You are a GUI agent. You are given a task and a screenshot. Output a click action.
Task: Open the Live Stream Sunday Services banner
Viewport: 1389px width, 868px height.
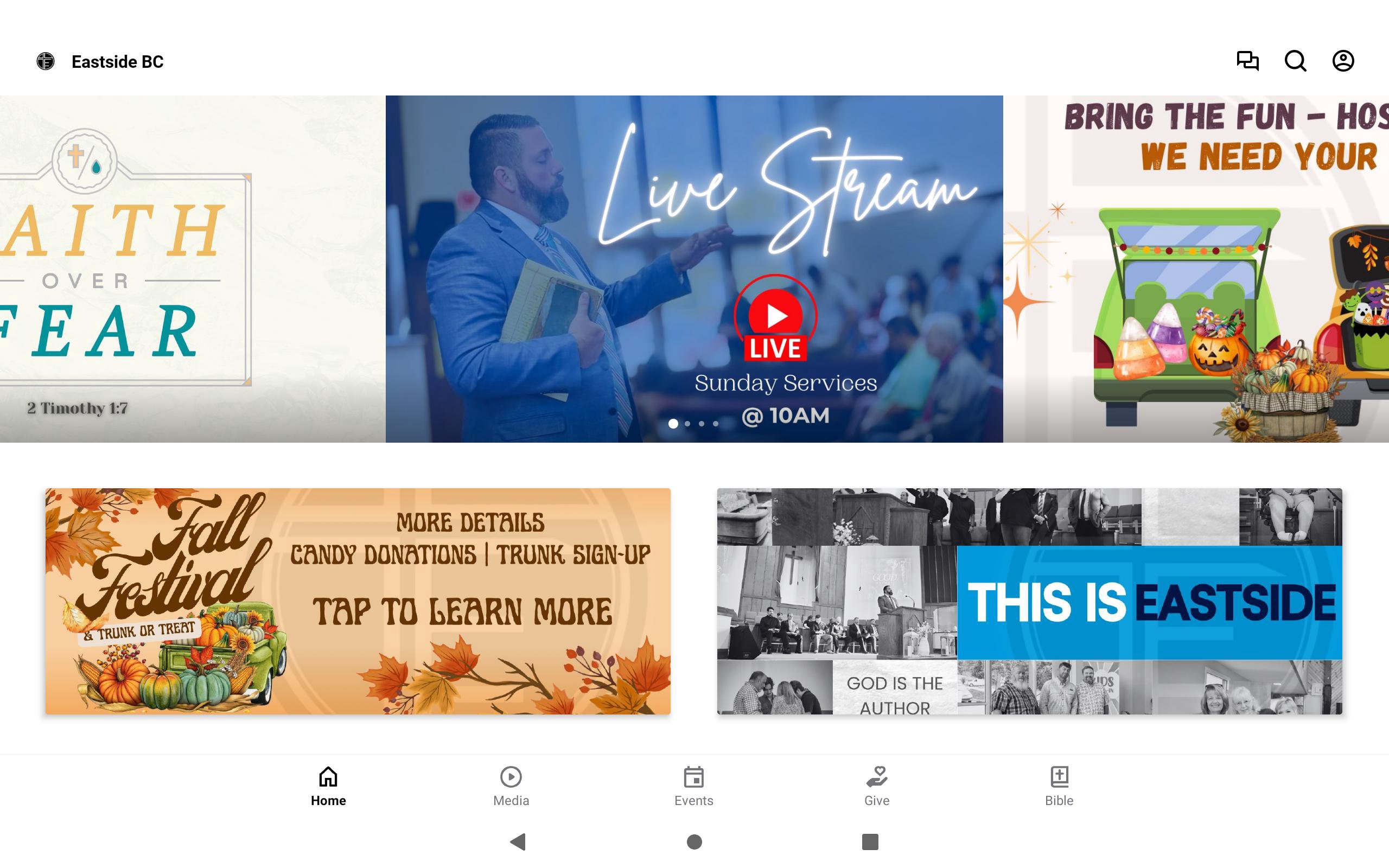pos(694,269)
